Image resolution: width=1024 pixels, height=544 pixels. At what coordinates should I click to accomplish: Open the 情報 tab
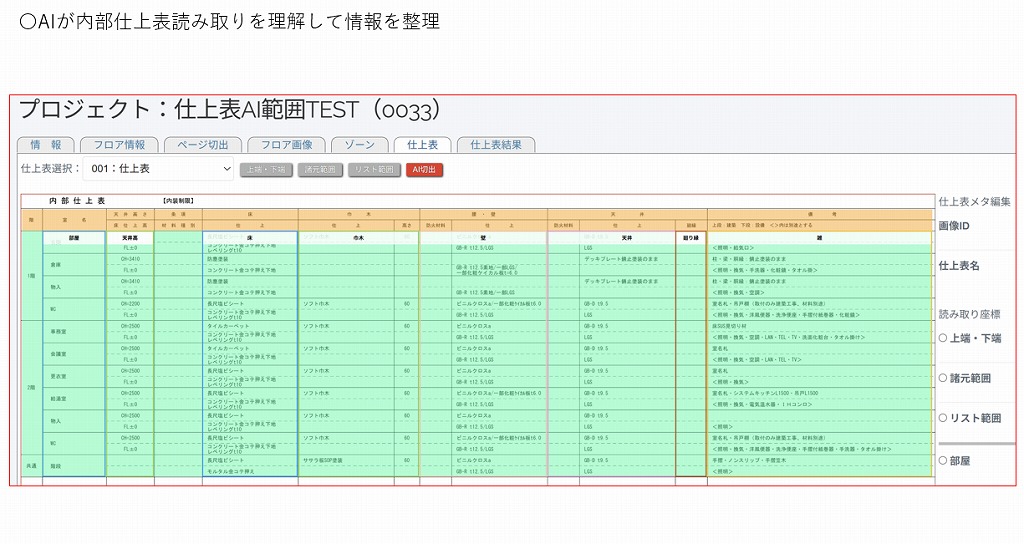[x=46, y=145]
